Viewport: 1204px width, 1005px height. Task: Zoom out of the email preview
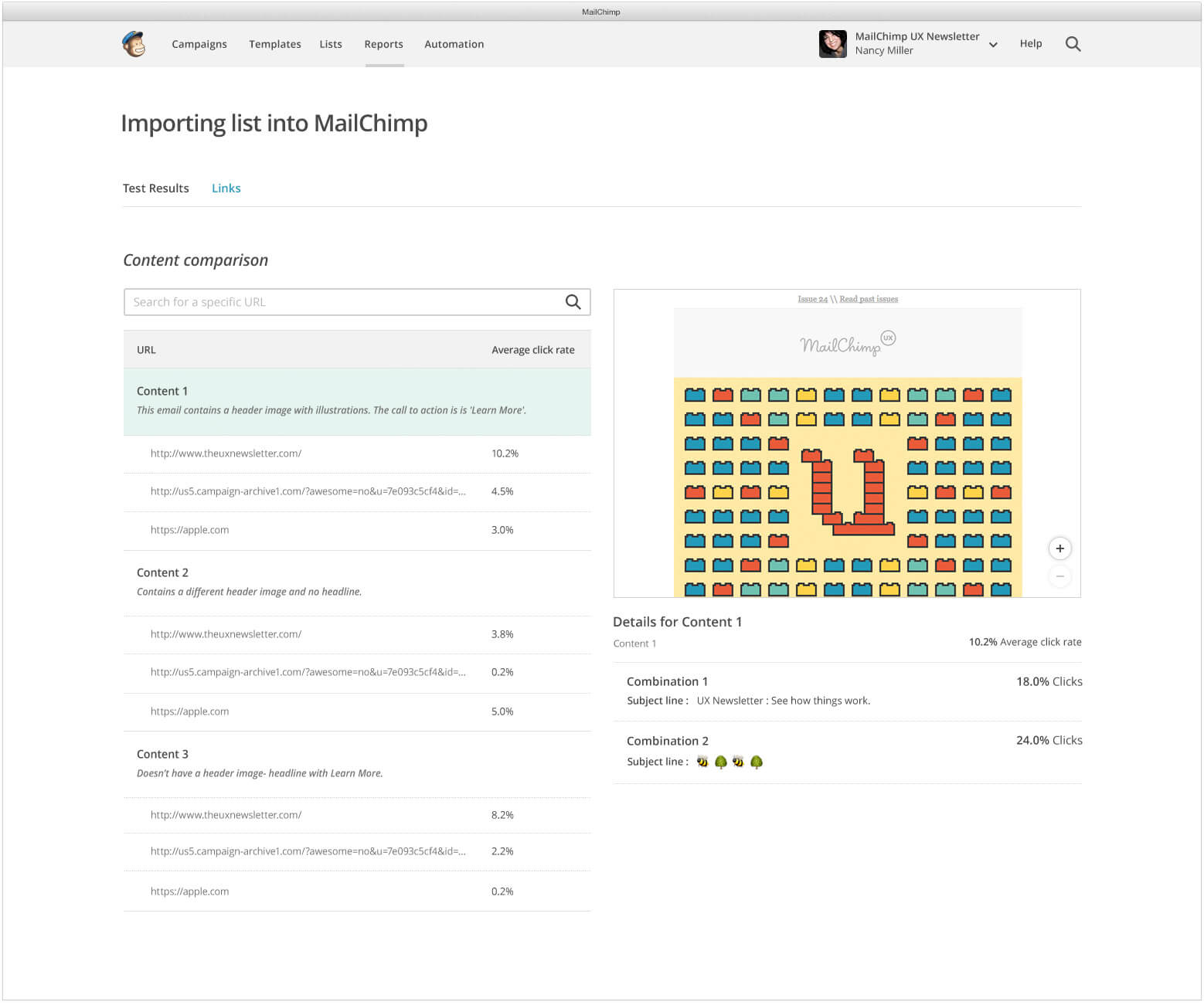click(1059, 576)
